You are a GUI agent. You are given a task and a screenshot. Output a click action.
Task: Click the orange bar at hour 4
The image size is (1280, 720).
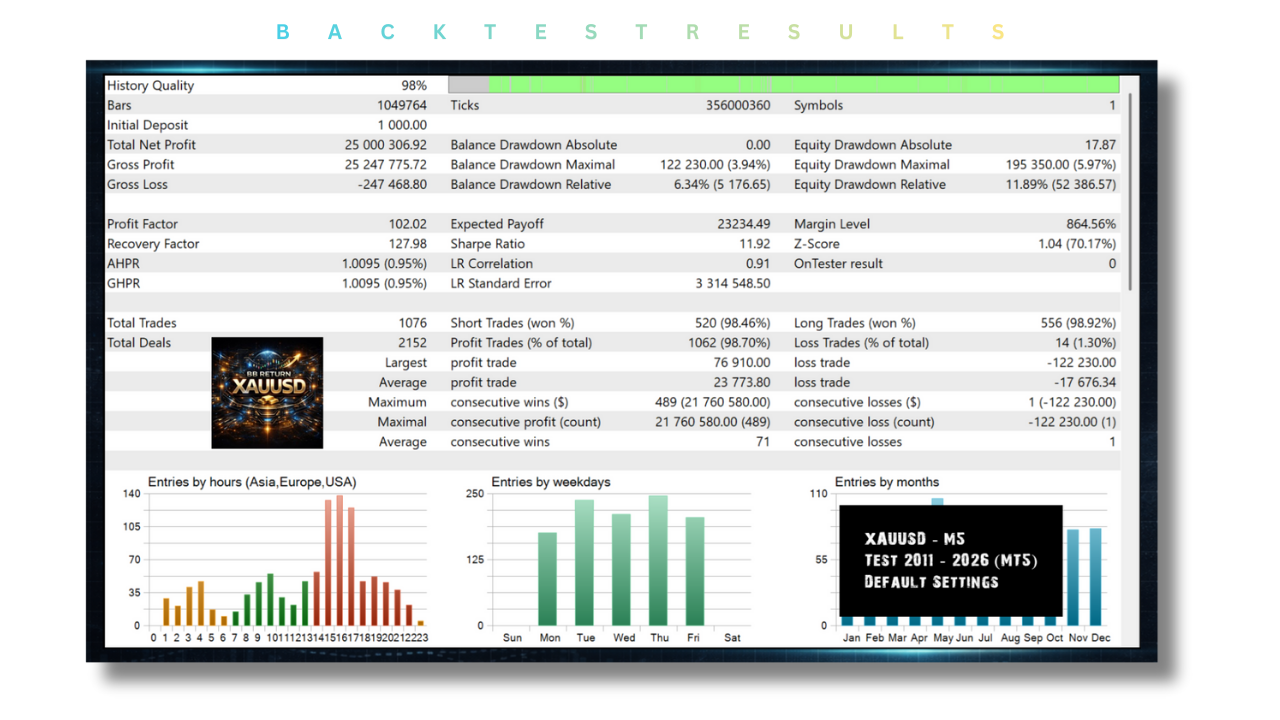200,603
